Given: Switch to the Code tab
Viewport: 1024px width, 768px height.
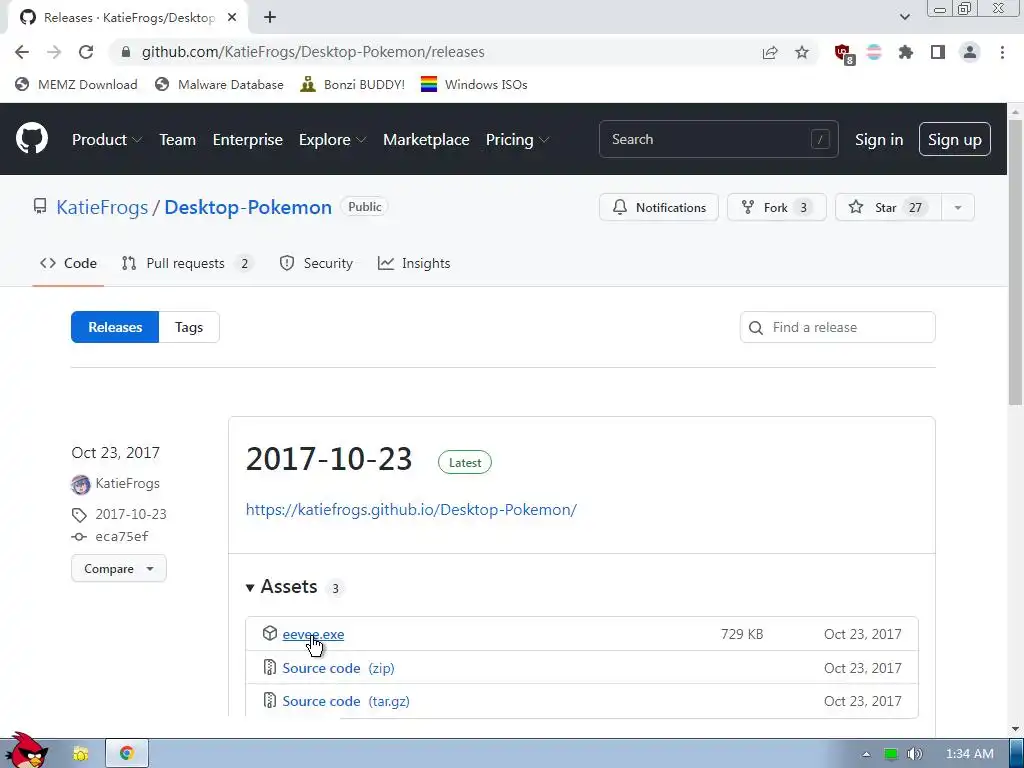Looking at the screenshot, I should point(68,263).
